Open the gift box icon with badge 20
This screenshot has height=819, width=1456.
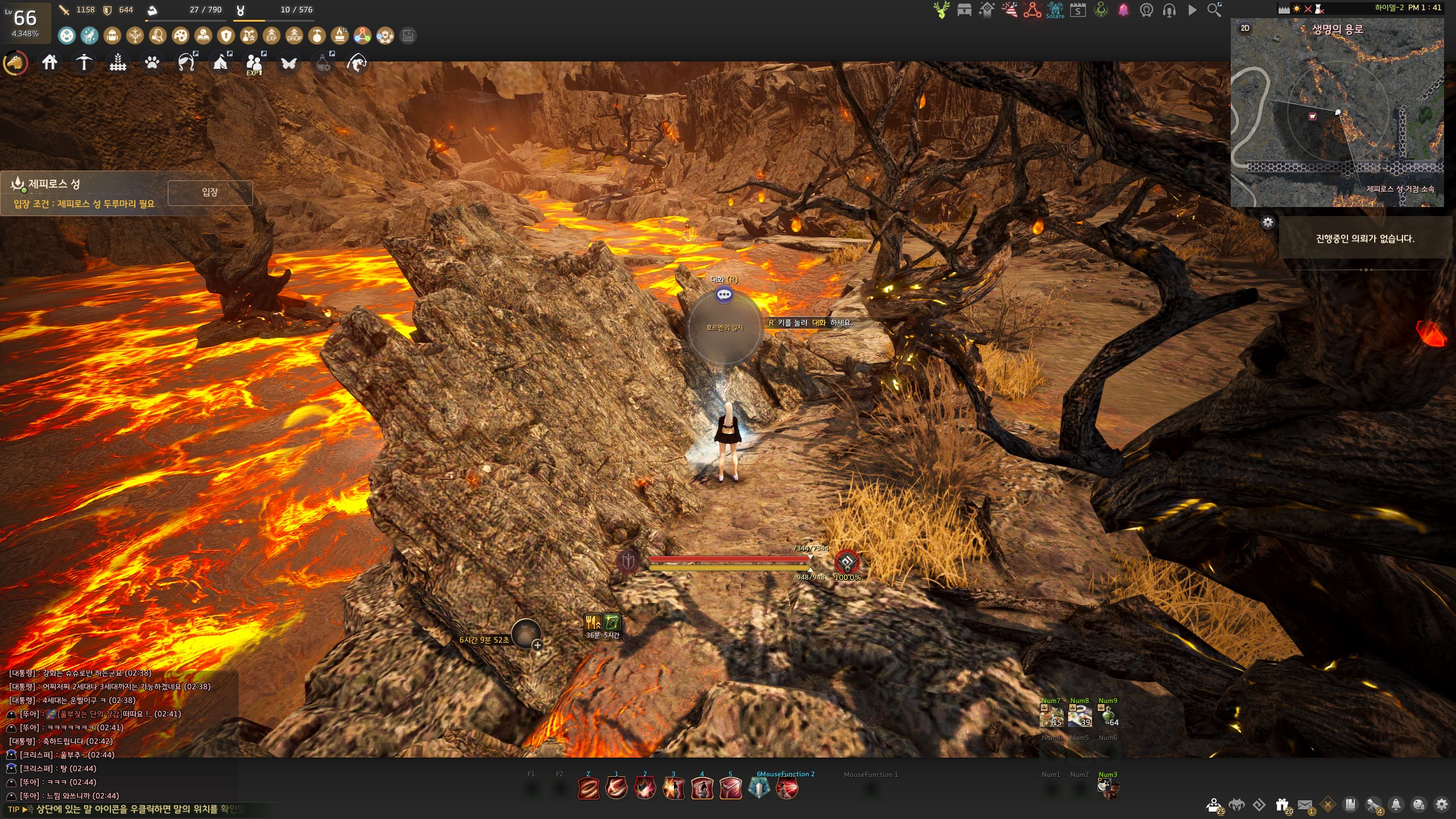(x=1283, y=805)
